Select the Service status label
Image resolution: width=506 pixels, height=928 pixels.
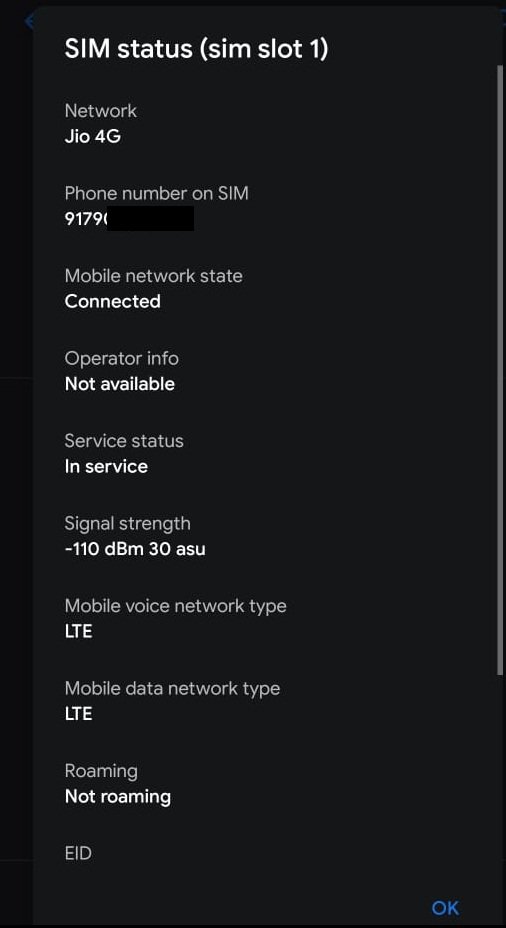pos(124,441)
